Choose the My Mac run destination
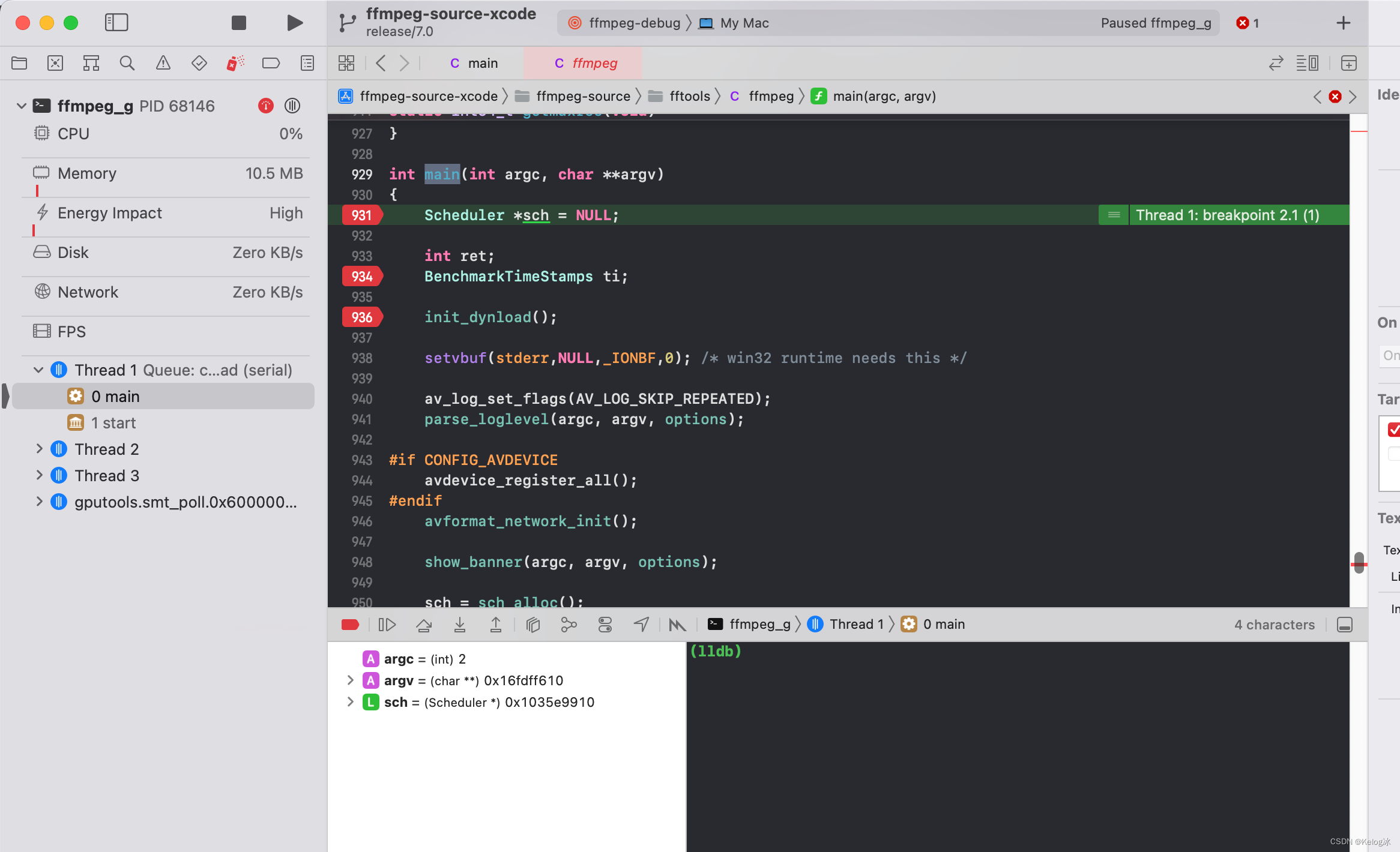Image resolution: width=1400 pixels, height=852 pixels. [x=734, y=23]
